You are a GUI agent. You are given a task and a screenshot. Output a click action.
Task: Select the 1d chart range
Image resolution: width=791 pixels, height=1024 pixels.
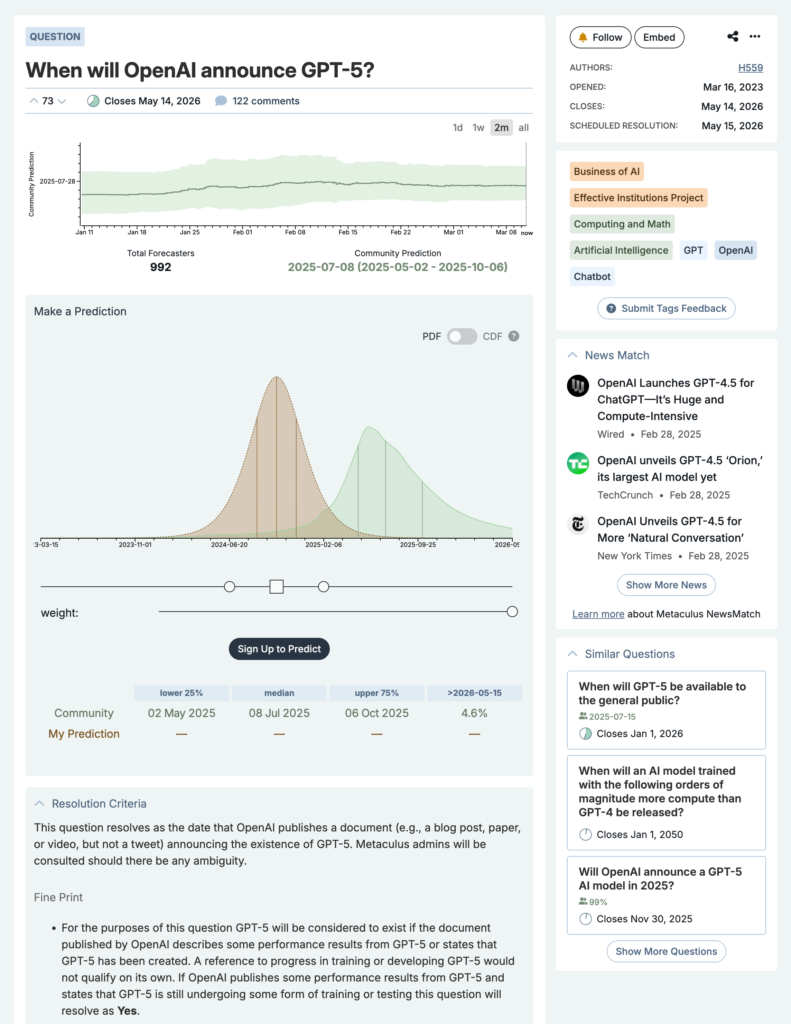[x=458, y=128]
